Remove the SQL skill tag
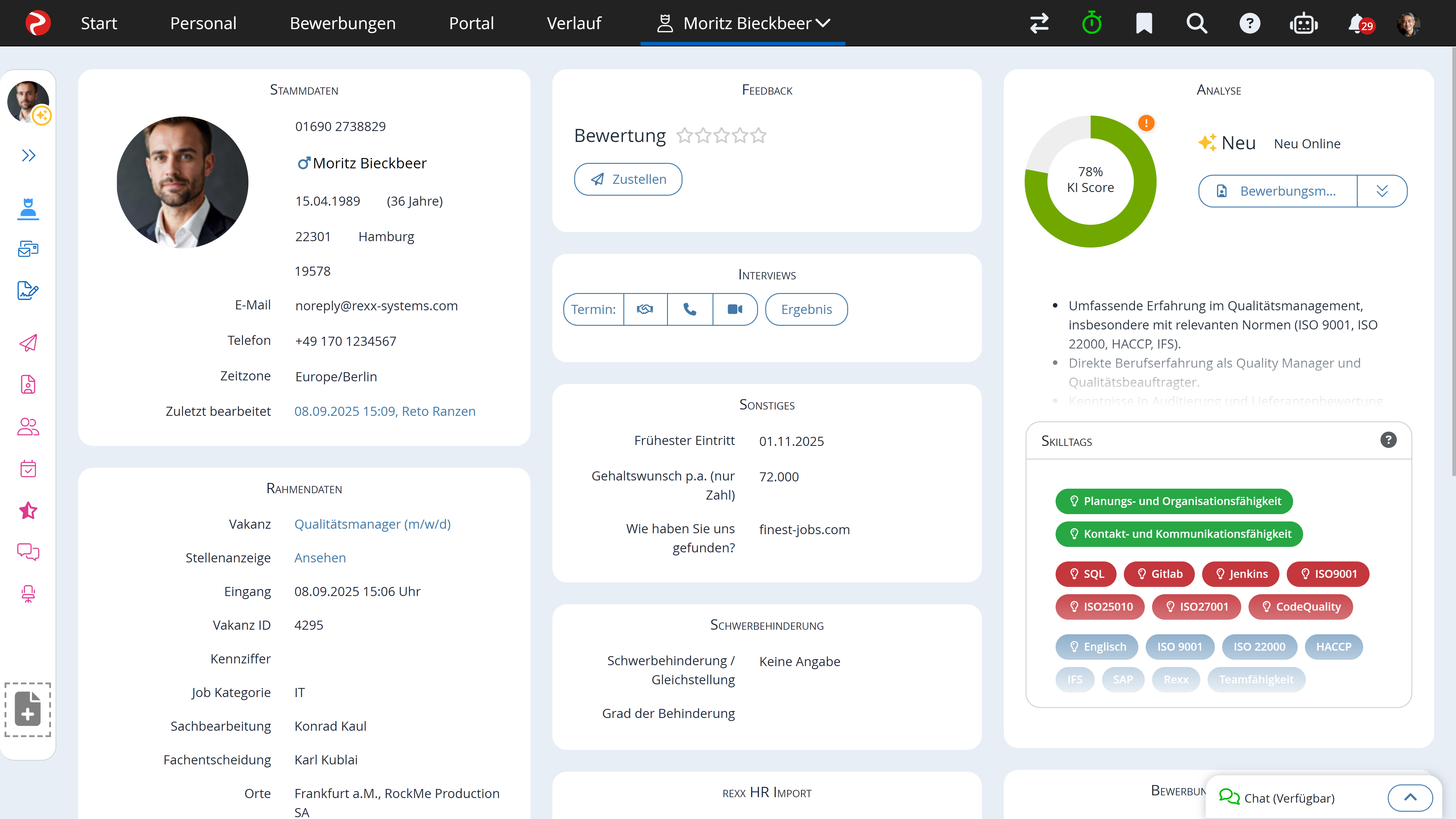The width and height of the screenshot is (1456, 819). point(1085,574)
